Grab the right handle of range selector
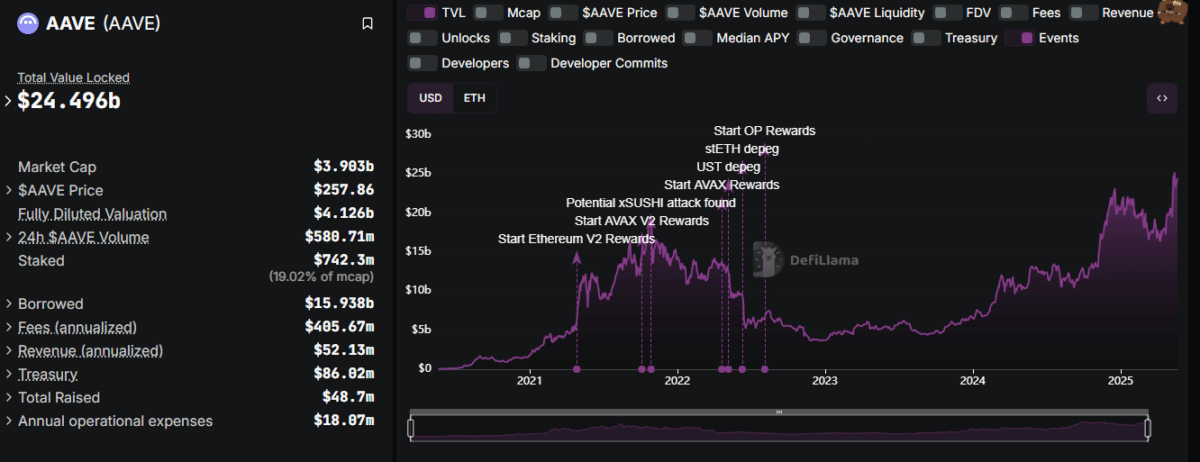Screen dimensions: 1200x462 tap(1148, 428)
